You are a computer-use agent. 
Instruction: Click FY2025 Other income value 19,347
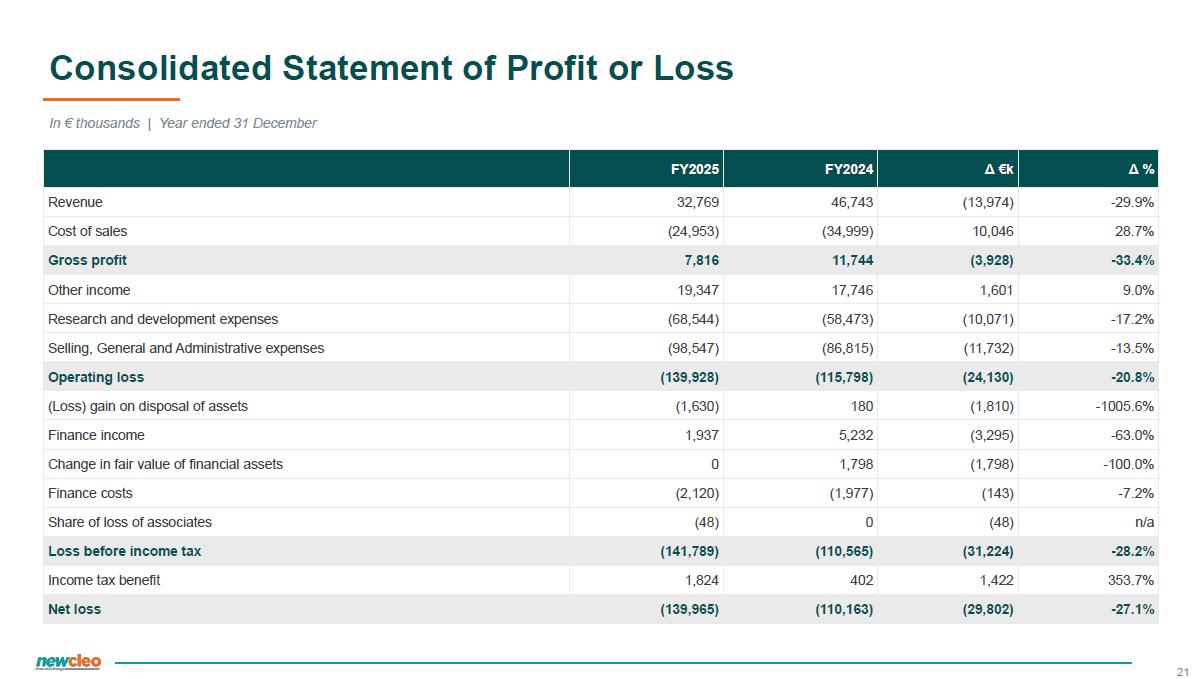pyautogui.click(x=696, y=290)
